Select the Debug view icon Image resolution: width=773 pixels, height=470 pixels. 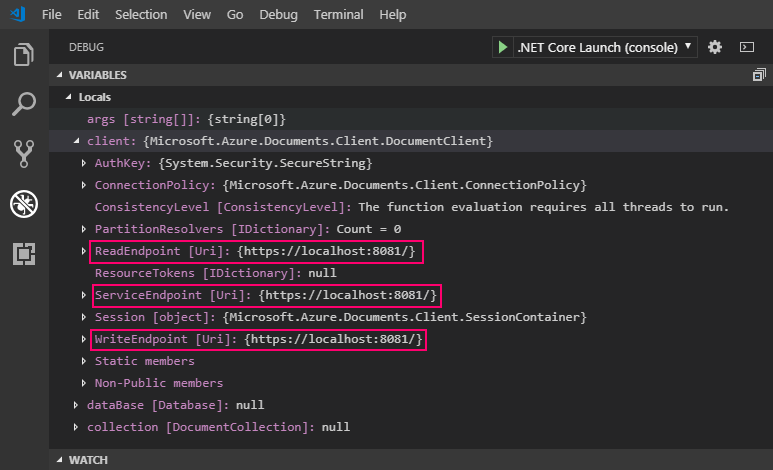[24, 204]
